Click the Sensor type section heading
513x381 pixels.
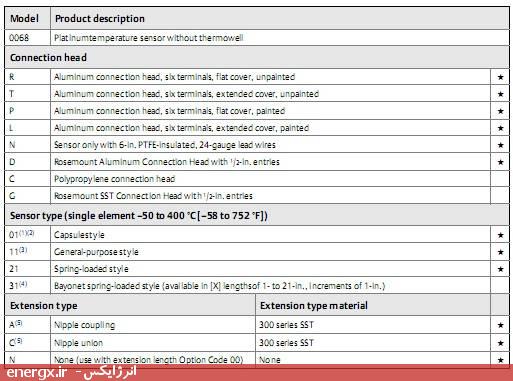pos(139,216)
